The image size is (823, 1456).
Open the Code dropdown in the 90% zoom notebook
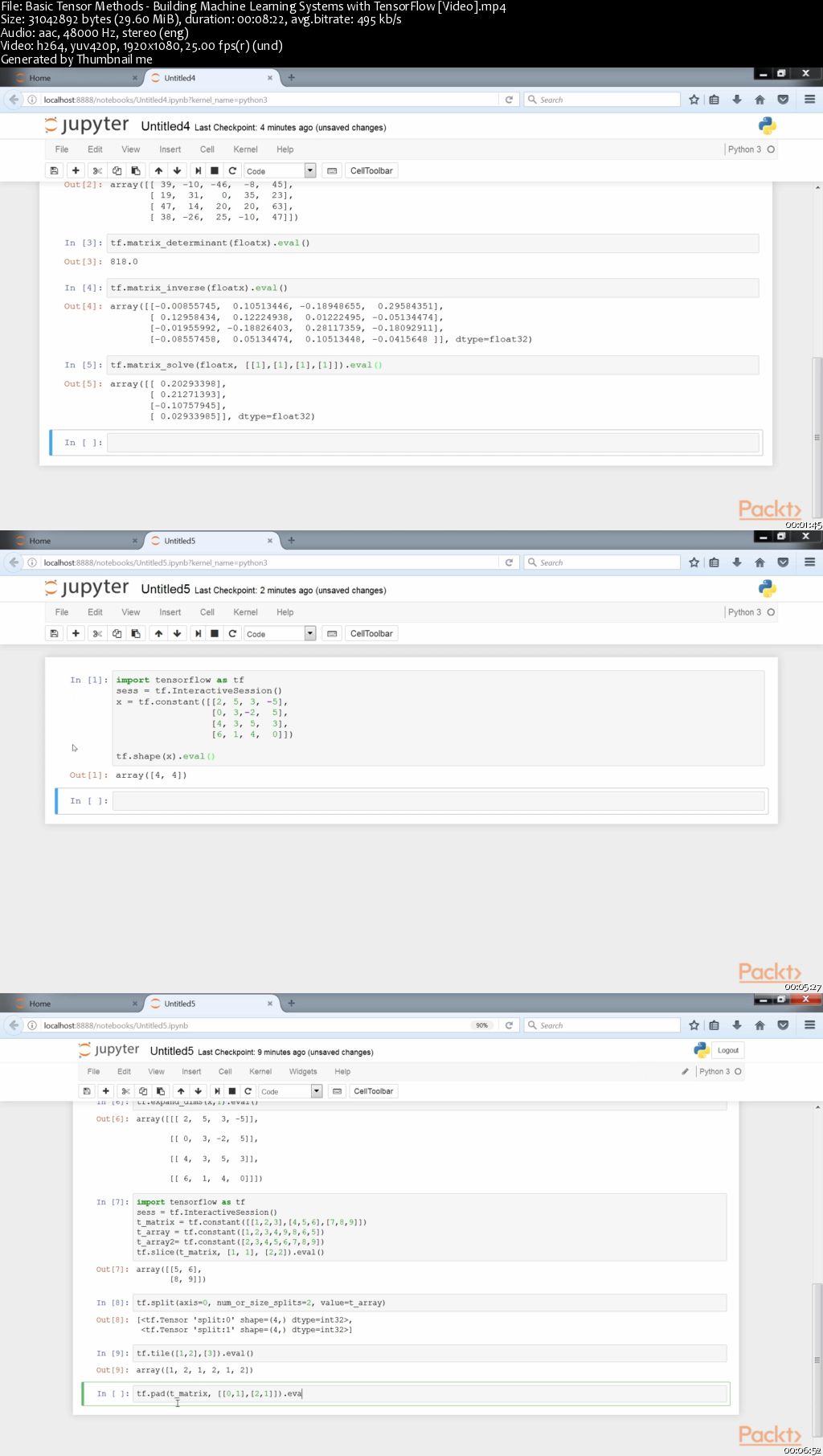point(290,1091)
